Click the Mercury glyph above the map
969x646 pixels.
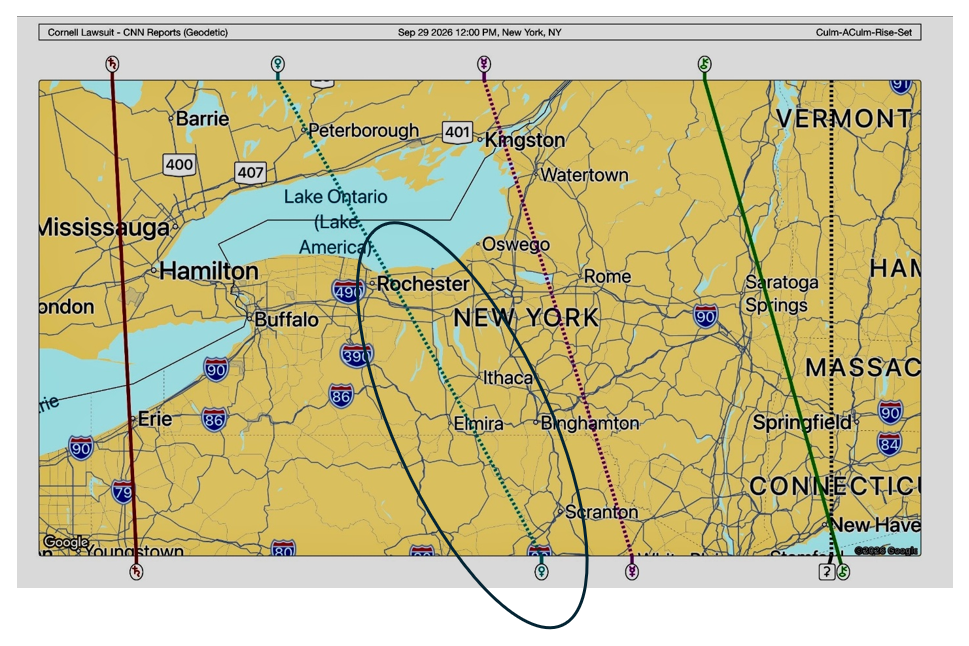pos(484,64)
